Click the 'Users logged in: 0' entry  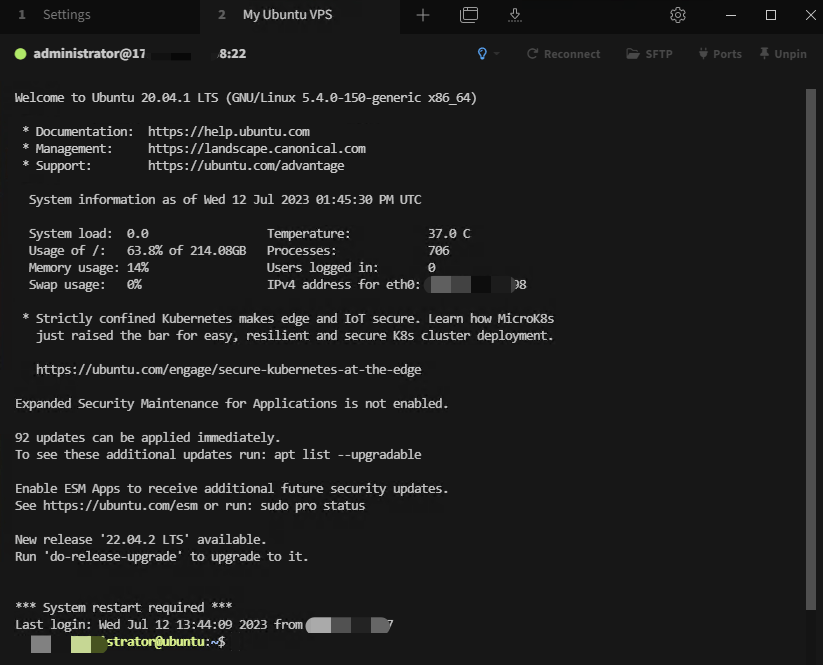click(351, 268)
